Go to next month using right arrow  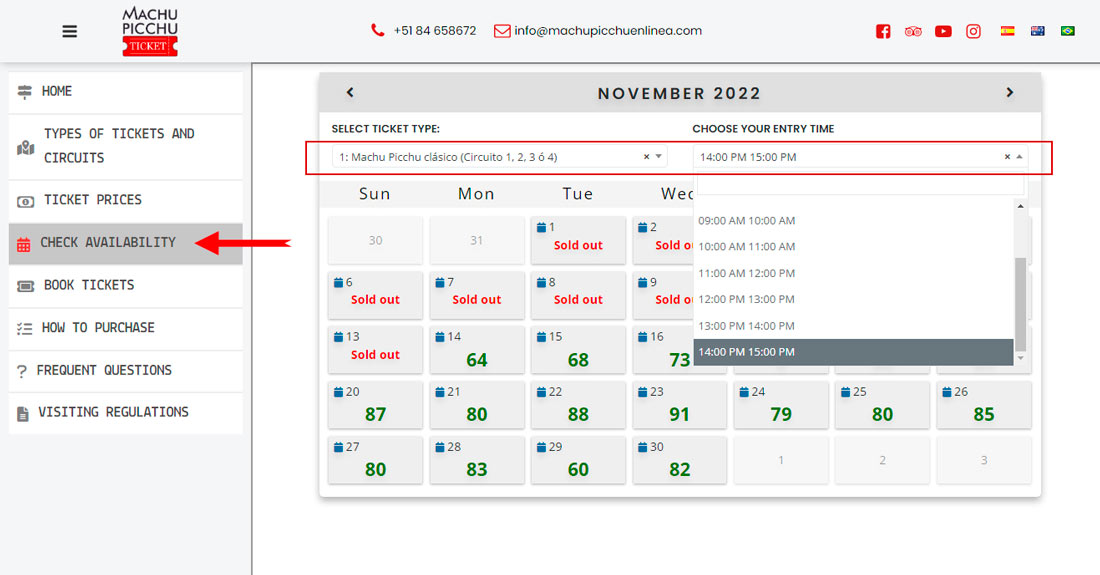1009,93
